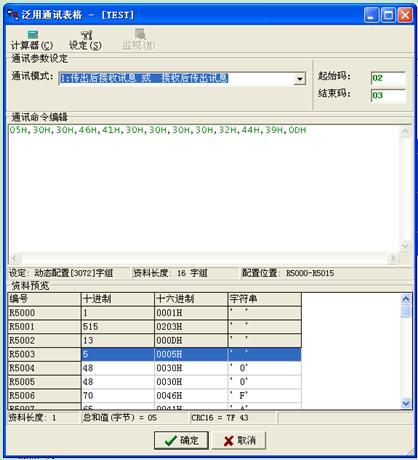Click the 起始码 input field with 02

[x=388, y=79]
